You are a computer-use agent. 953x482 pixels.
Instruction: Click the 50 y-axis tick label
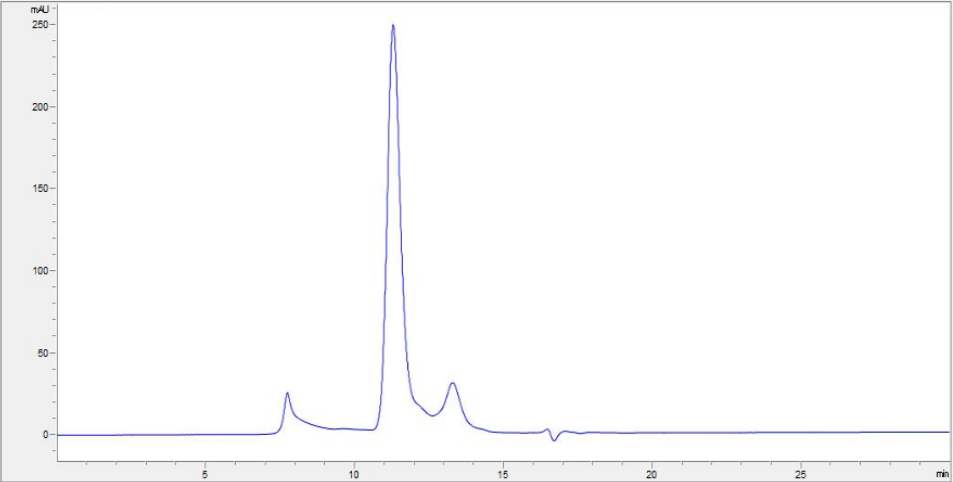42,353
